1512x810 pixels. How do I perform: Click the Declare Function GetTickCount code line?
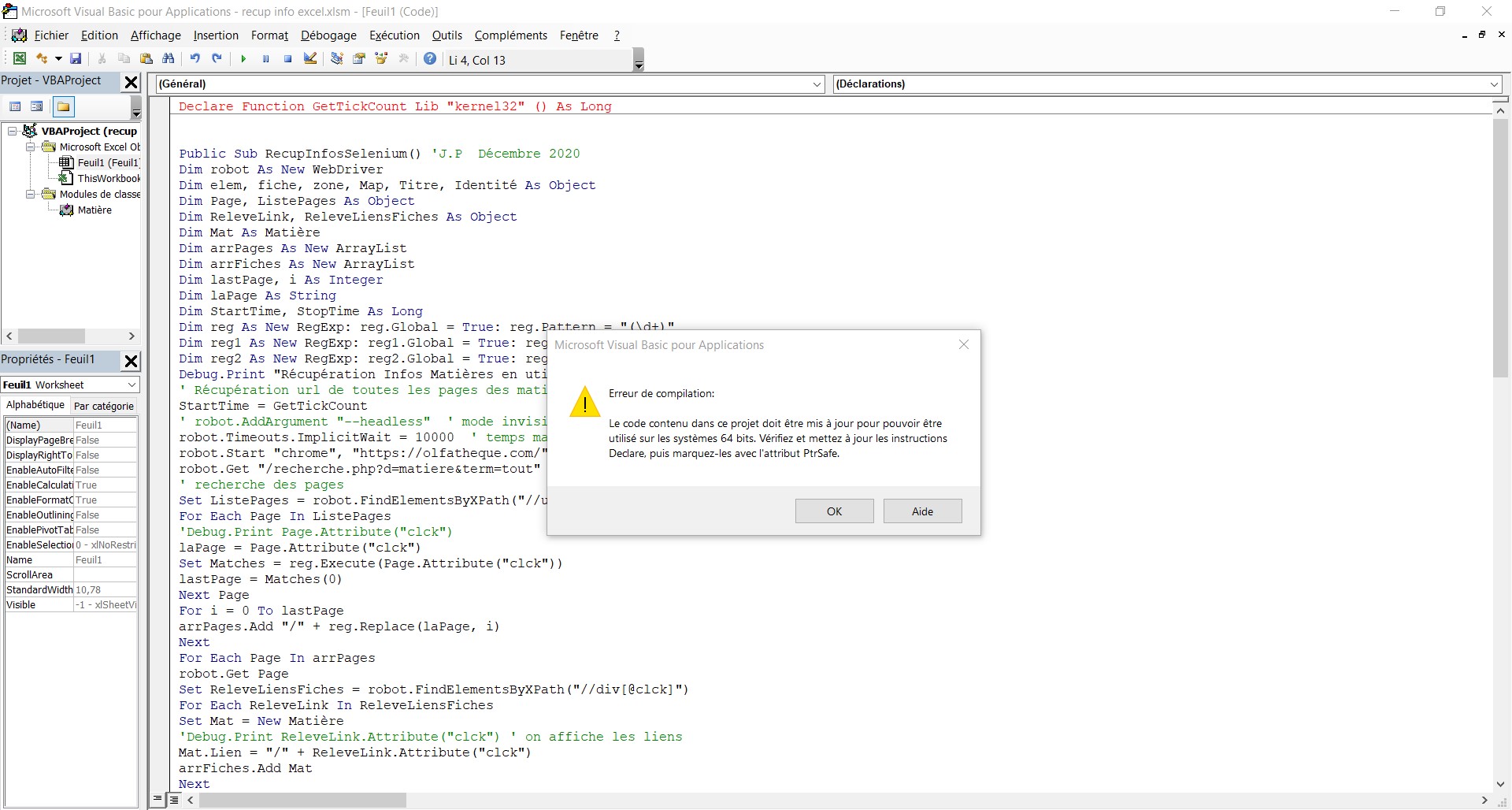click(x=395, y=106)
